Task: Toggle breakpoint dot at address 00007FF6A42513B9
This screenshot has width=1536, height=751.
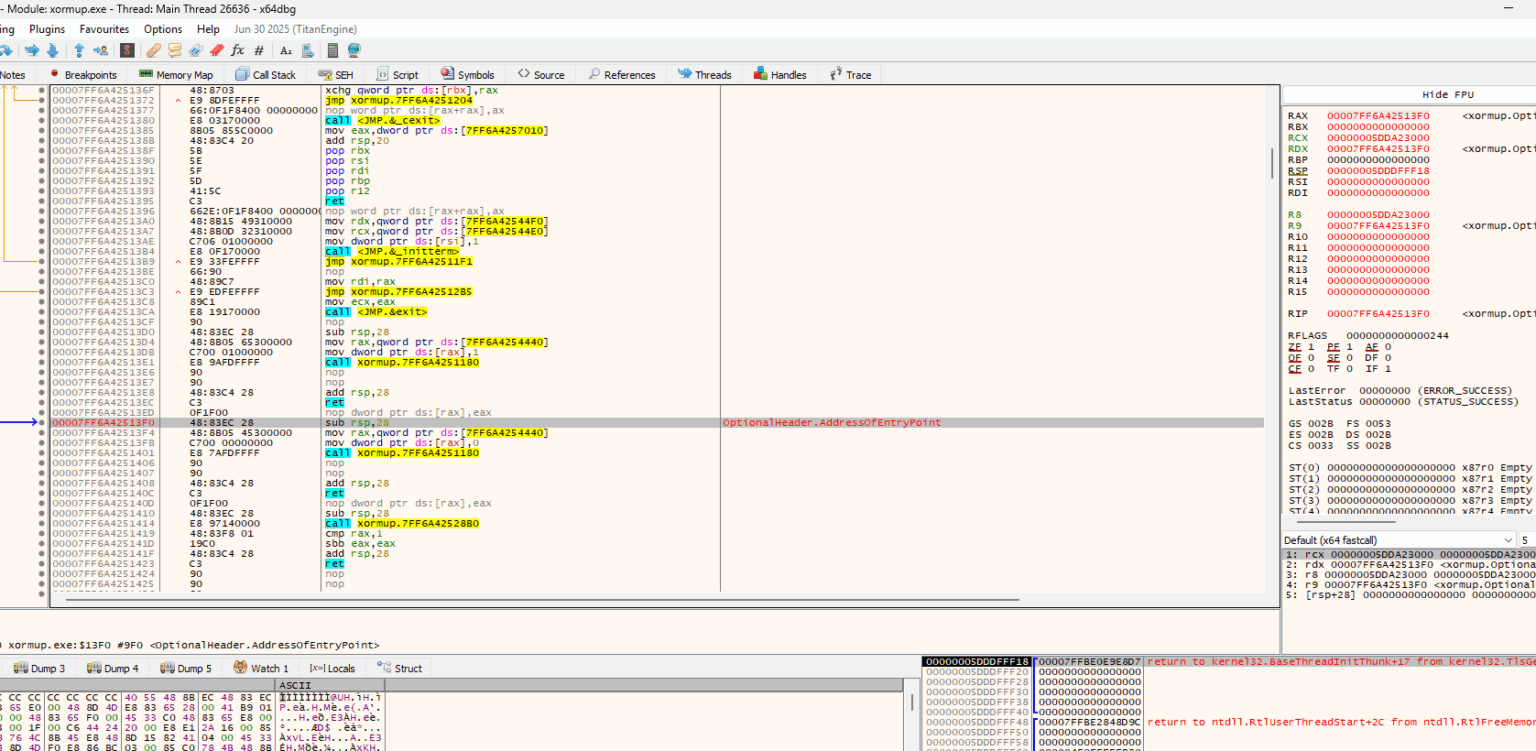Action: point(42,261)
